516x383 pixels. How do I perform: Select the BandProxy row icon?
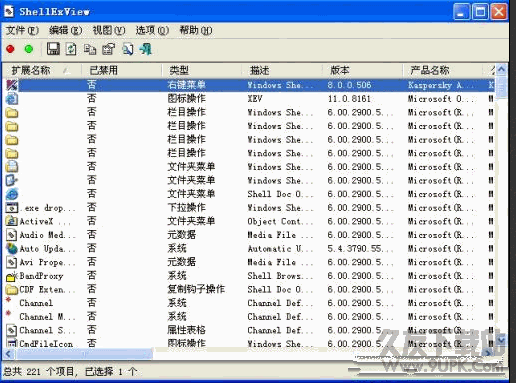pos(12,276)
